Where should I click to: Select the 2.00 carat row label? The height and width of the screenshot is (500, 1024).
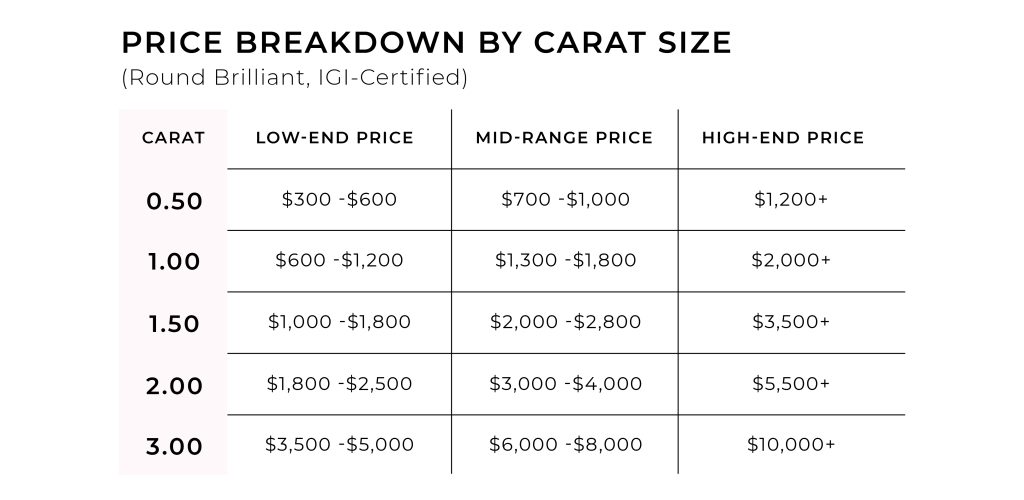point(174,386)
